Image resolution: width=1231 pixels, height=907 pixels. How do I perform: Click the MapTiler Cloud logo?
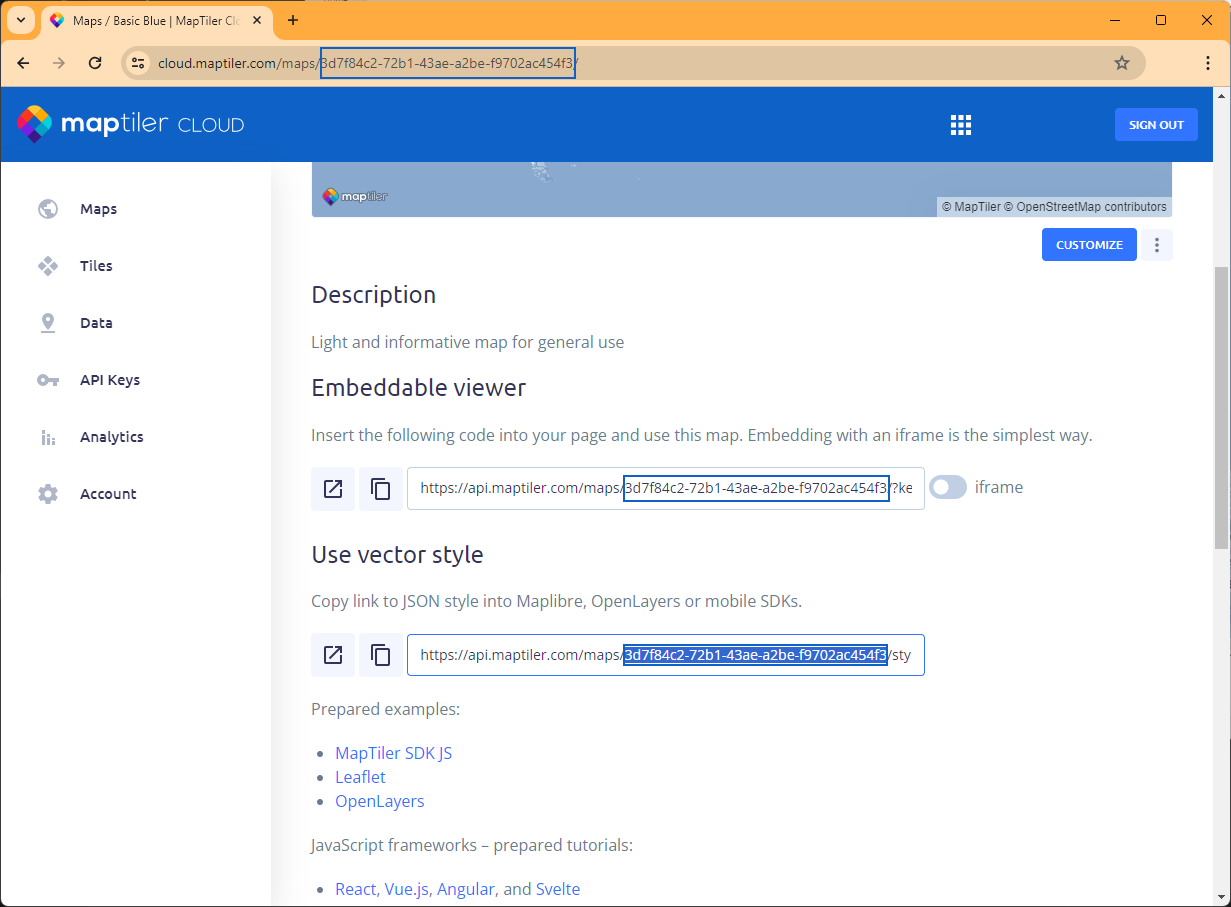130,124
